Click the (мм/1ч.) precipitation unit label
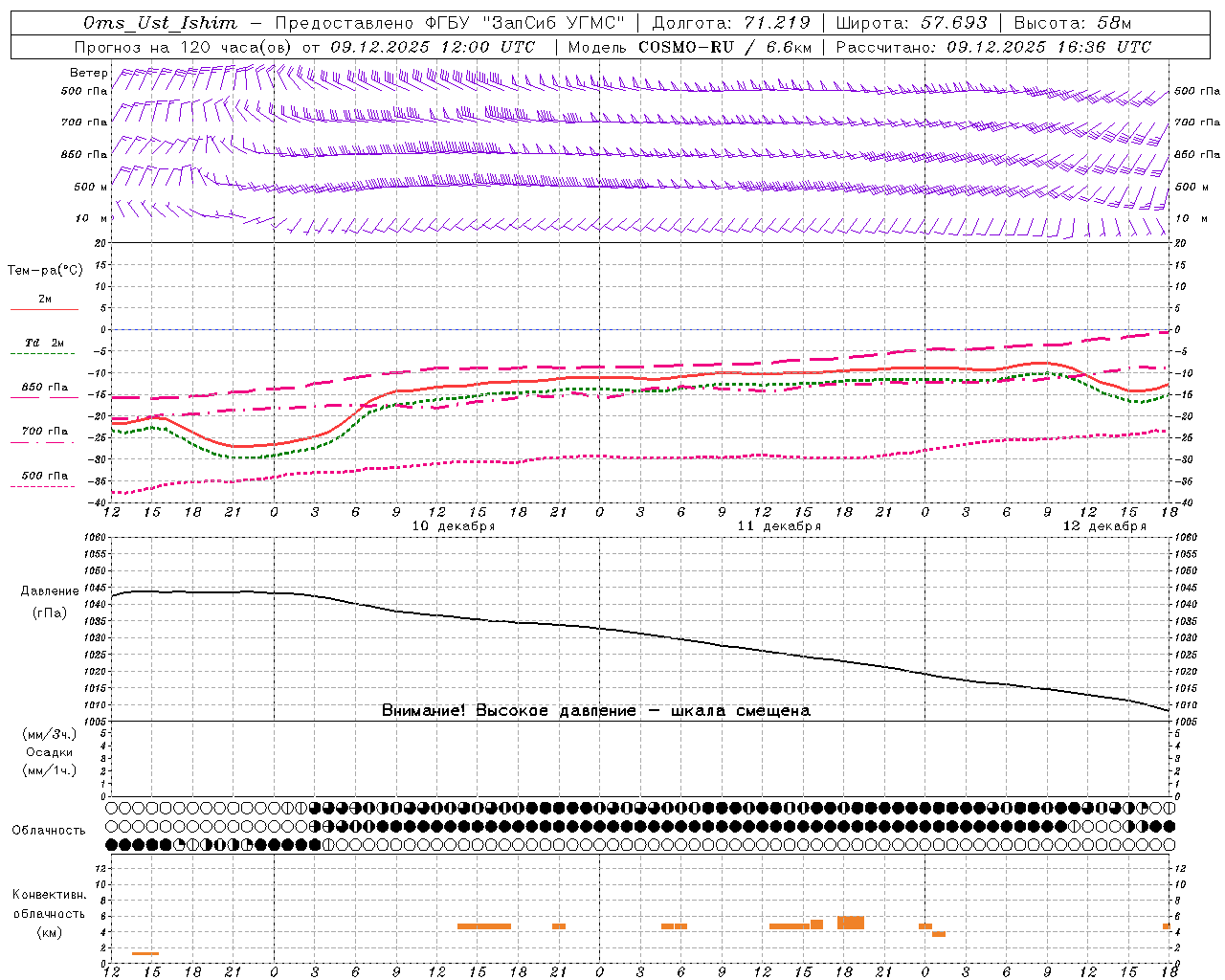Screen dimensions: 1225x980 click(x=50, y=770)
